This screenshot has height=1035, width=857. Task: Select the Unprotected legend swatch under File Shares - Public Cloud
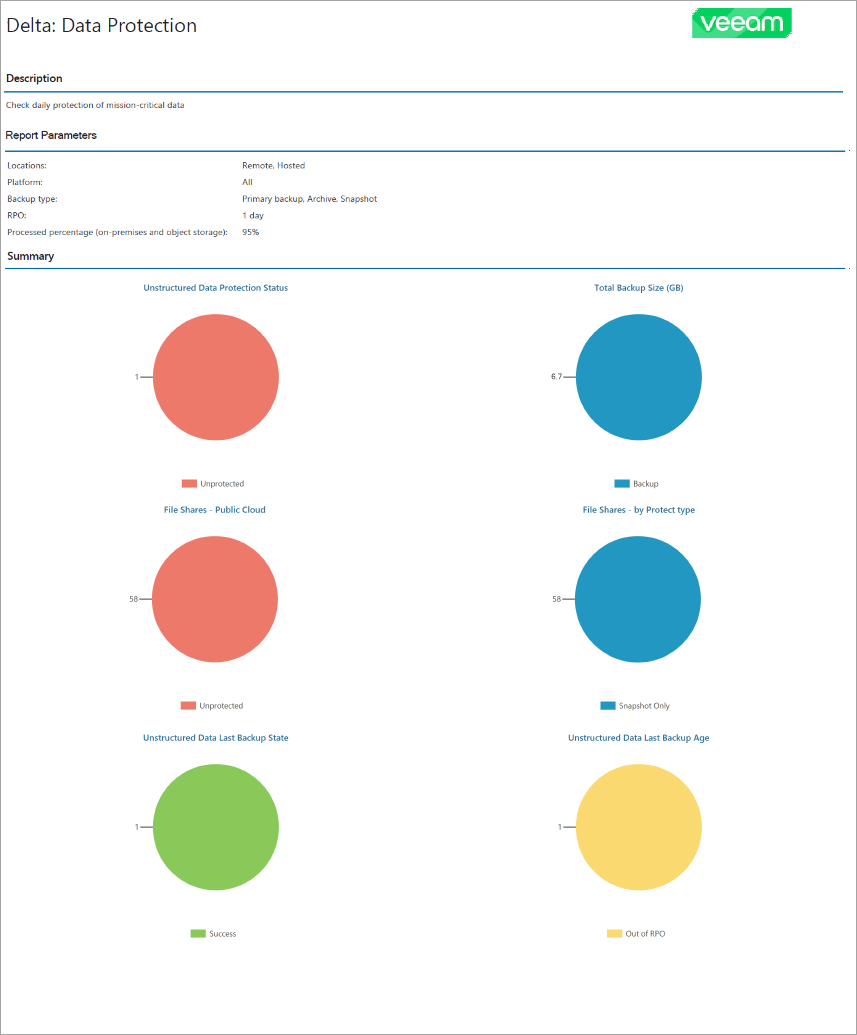(188, 706)
